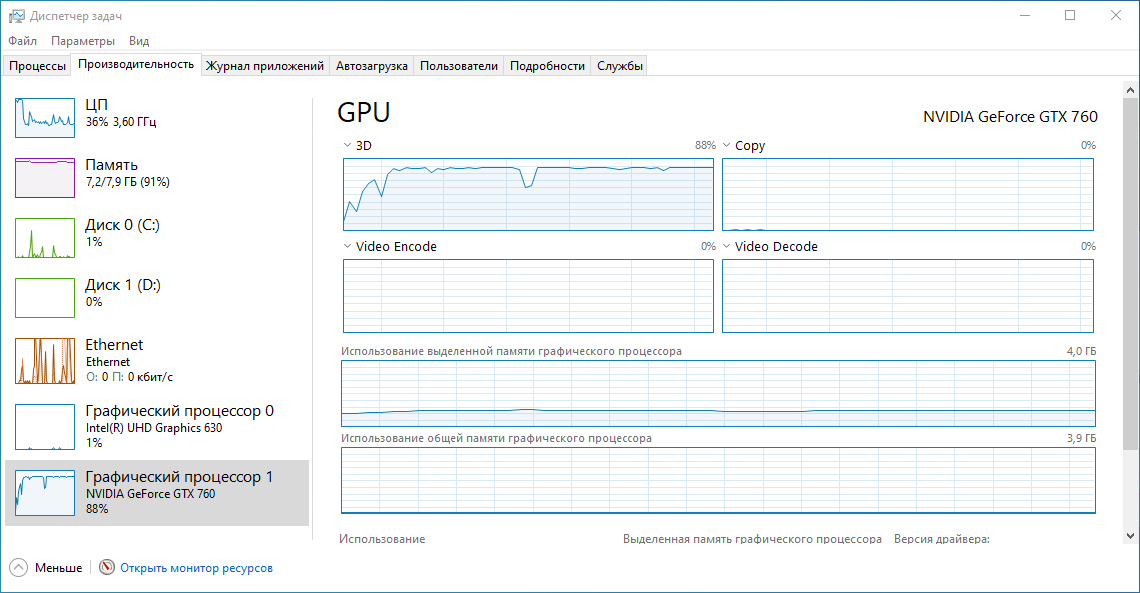Open the Открыть монитор ресурсов link
The height and width of the screenshot is (593, 1140).
196,568
